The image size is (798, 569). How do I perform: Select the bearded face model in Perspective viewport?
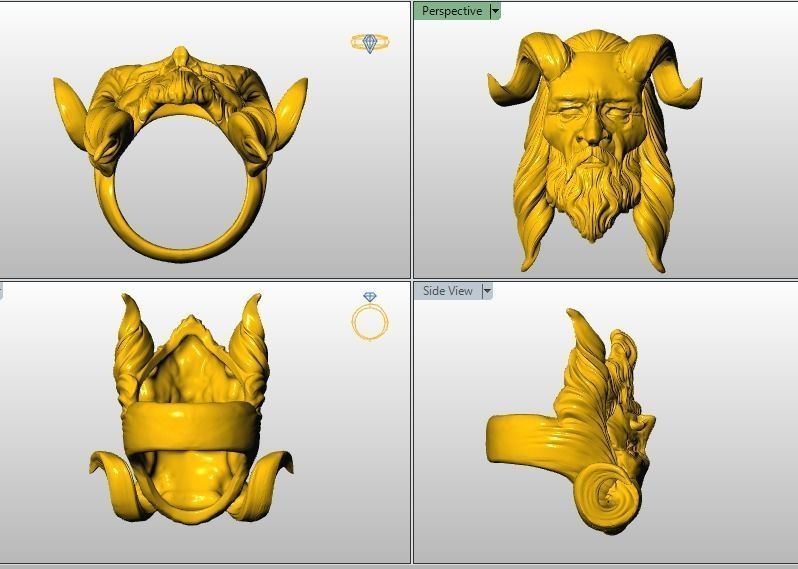point(595,151)
